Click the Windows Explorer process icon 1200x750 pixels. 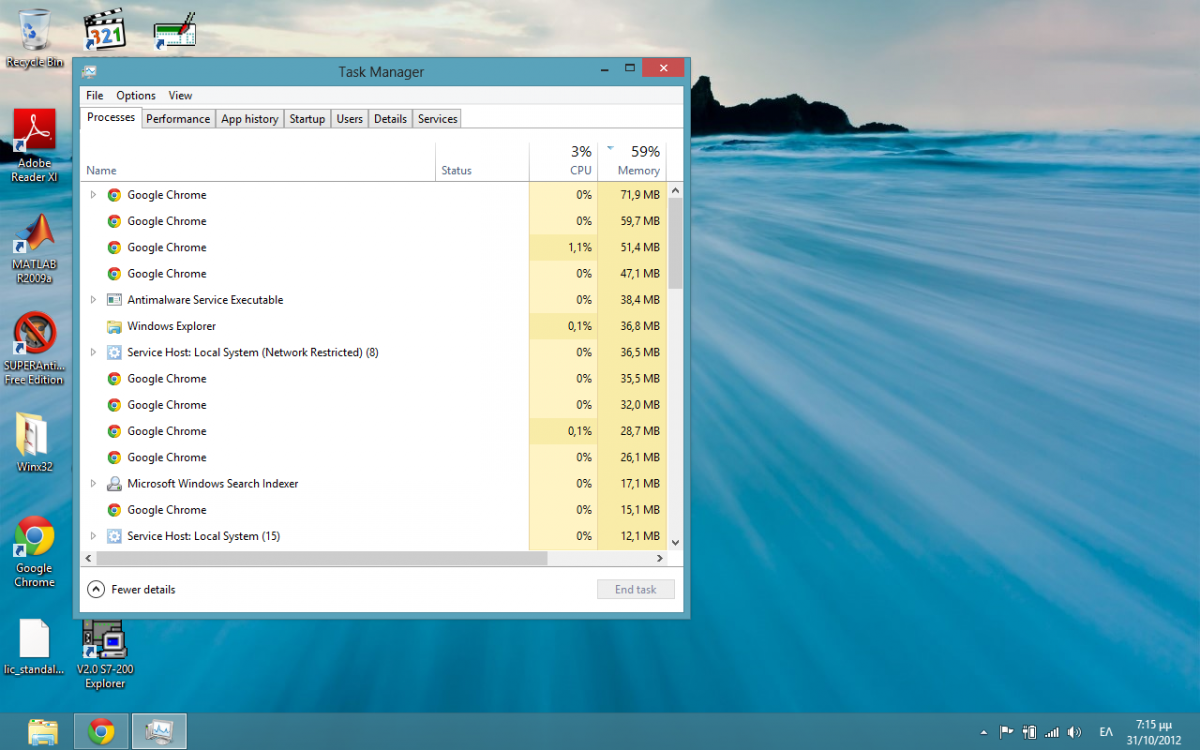point(114,326)
